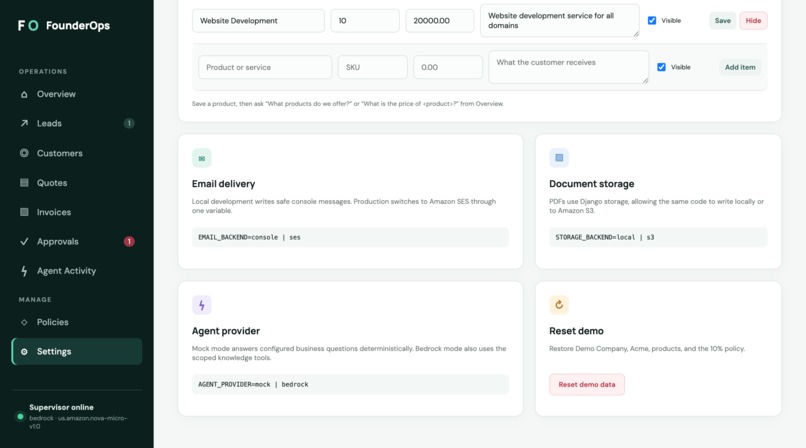Click the EMAIL_BACKEND=console | ses code text
The width and height of the screenshot is (806, 448).
[249, 237]
